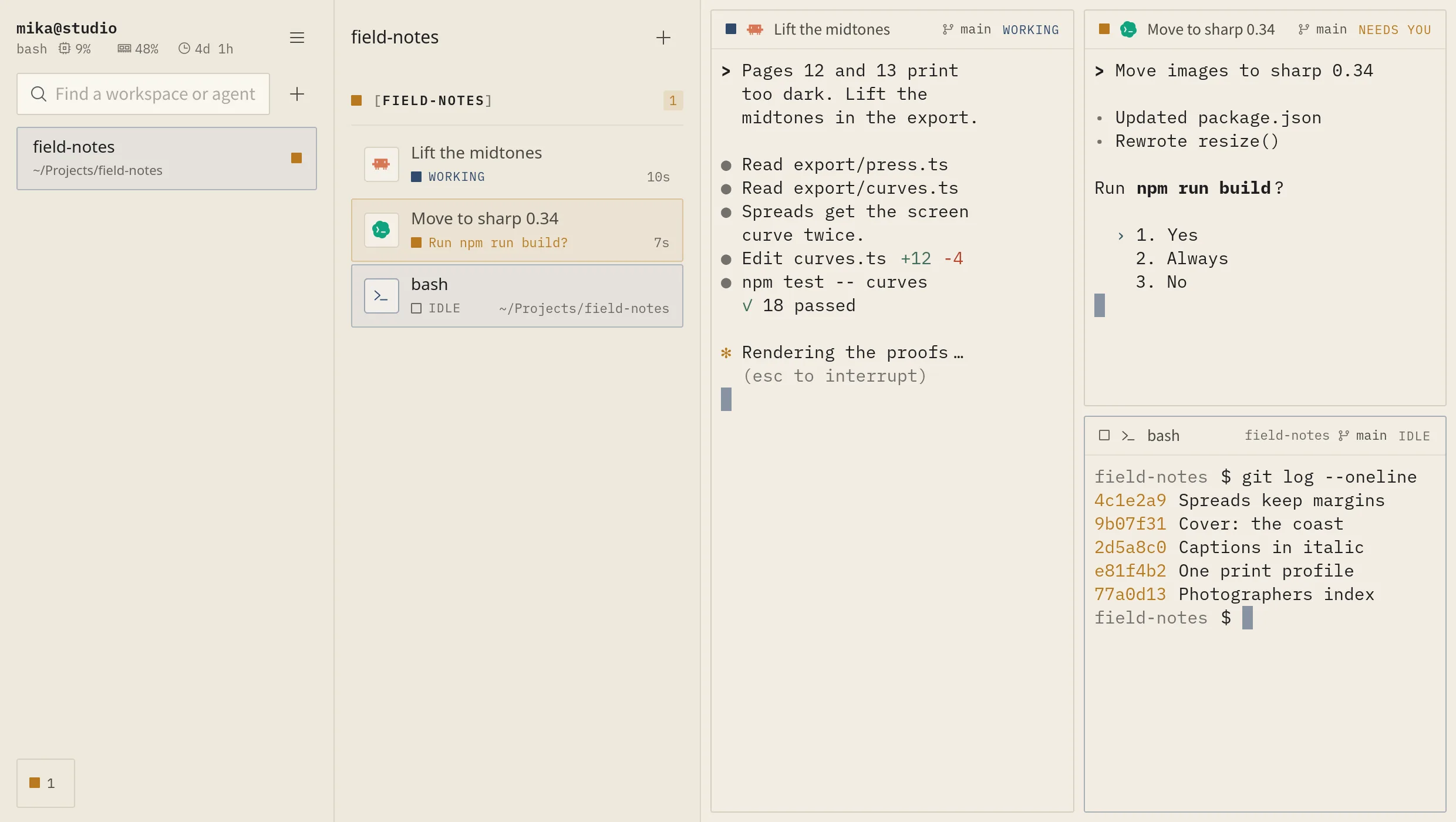This screenshot has width=1456, height=822.
Task: Click the green agent icon in the Move to sharp 0.34 pane header
Action: (1128, 29)
